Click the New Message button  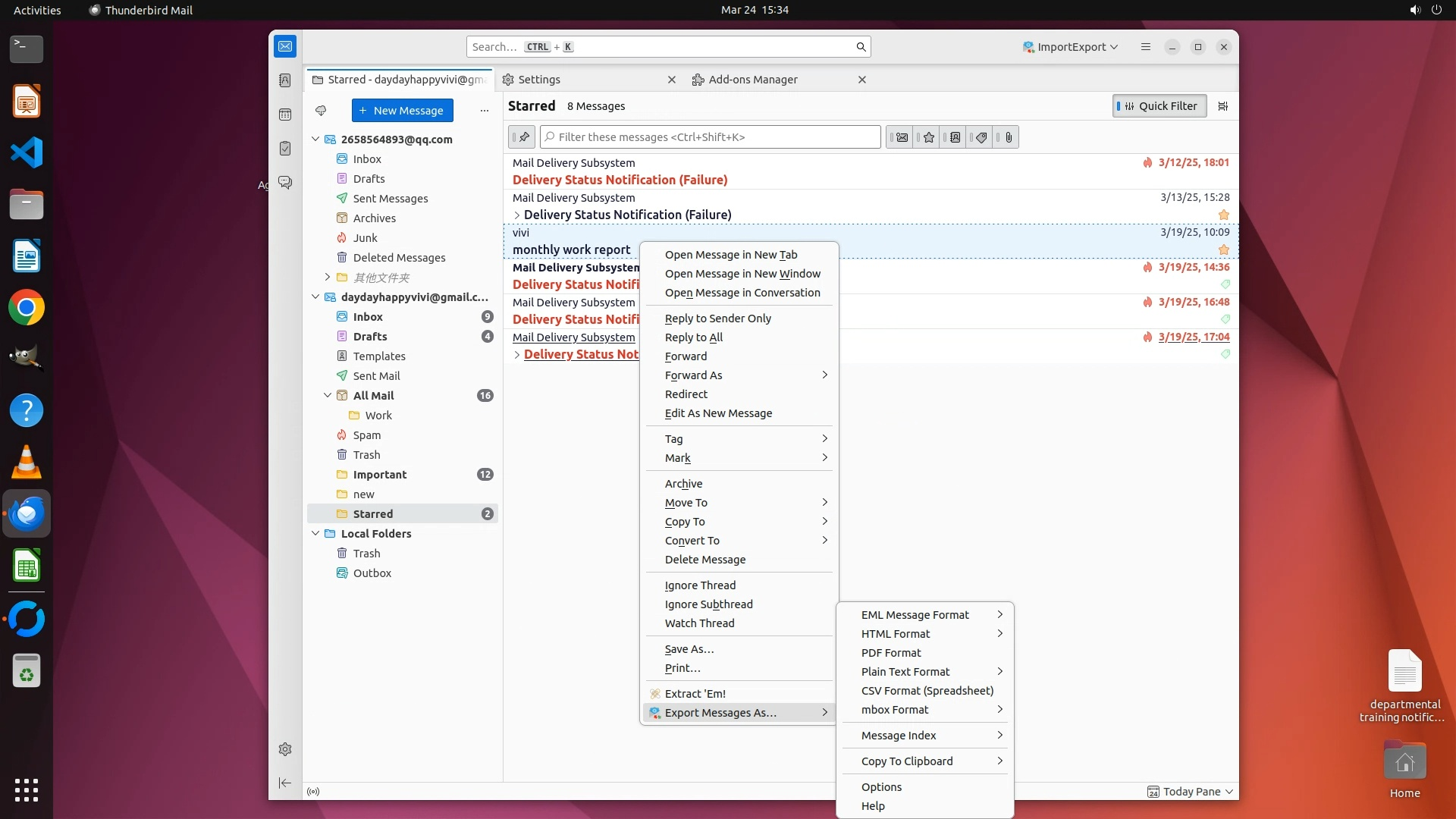coord(402,111)
